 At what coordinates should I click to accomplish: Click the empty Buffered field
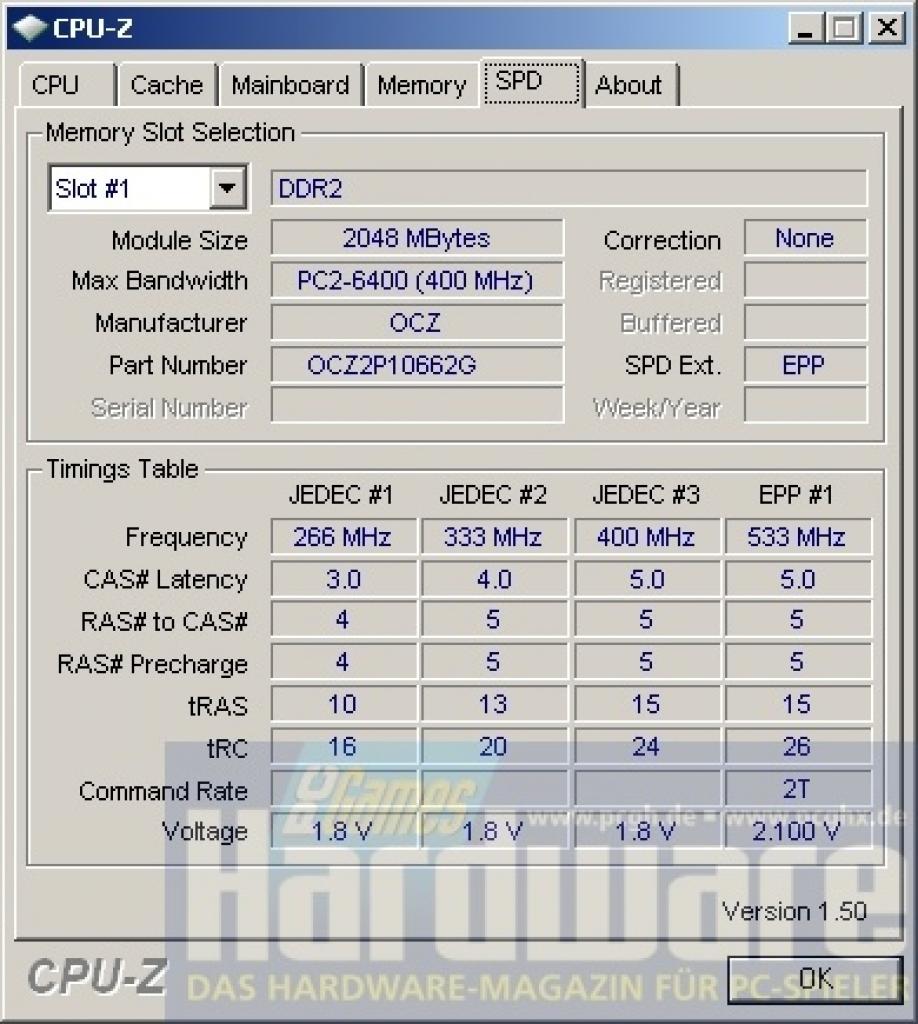[805, 323]
